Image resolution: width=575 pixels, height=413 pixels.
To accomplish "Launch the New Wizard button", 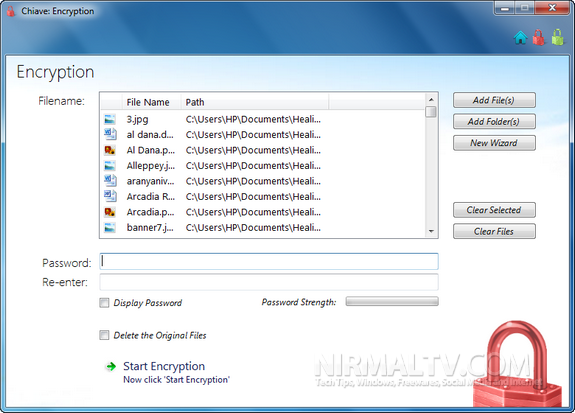I will pyautogui.click(x=494, y=143).
